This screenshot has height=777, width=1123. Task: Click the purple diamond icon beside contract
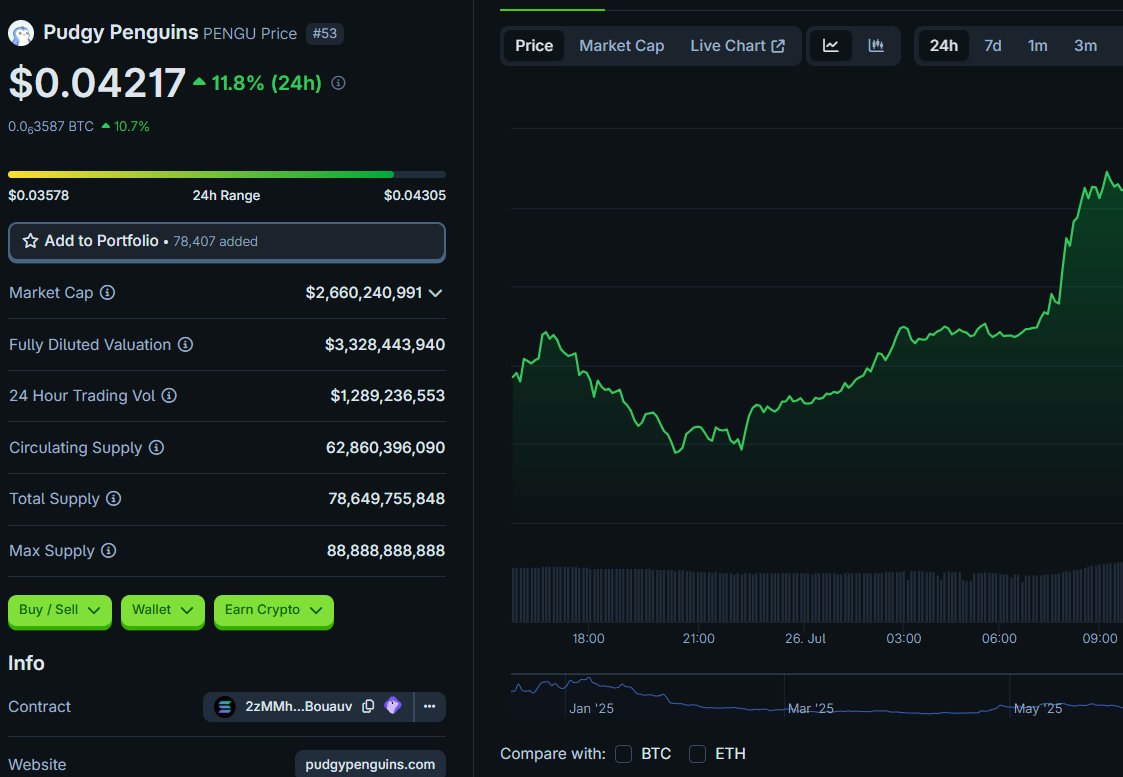coord(392,705)
